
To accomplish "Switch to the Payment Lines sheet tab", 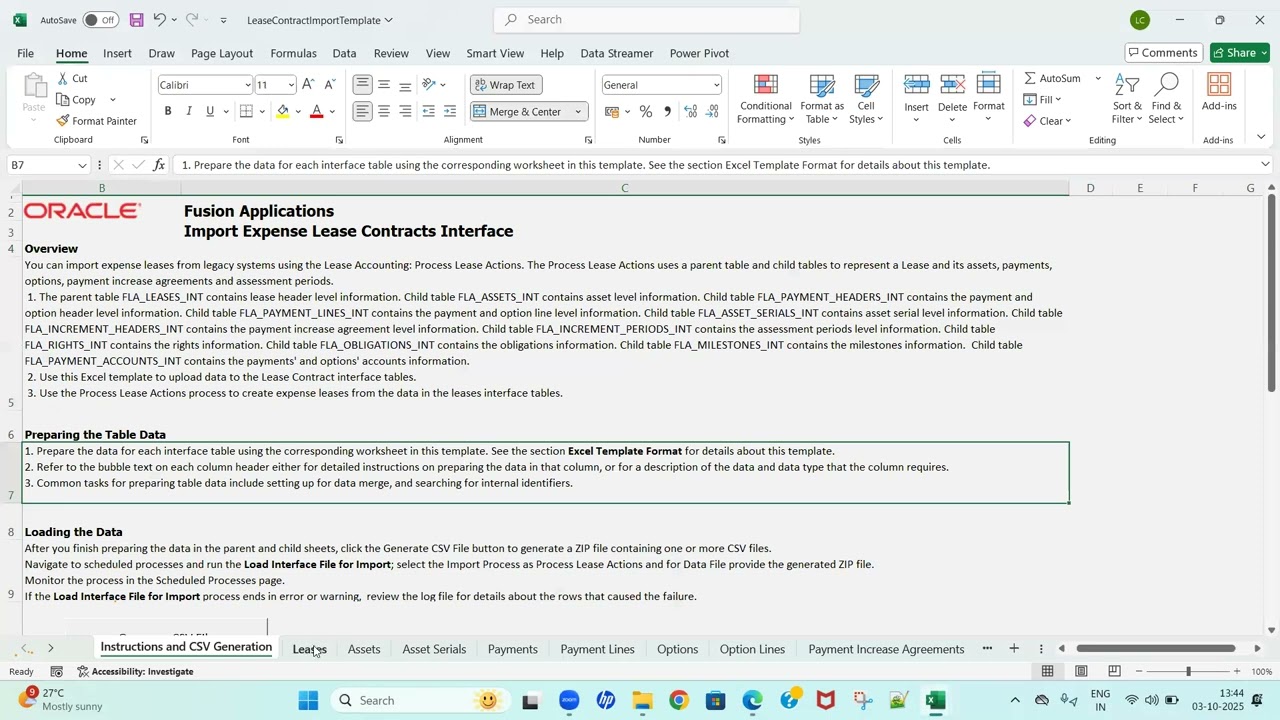I will coord(597,649).
